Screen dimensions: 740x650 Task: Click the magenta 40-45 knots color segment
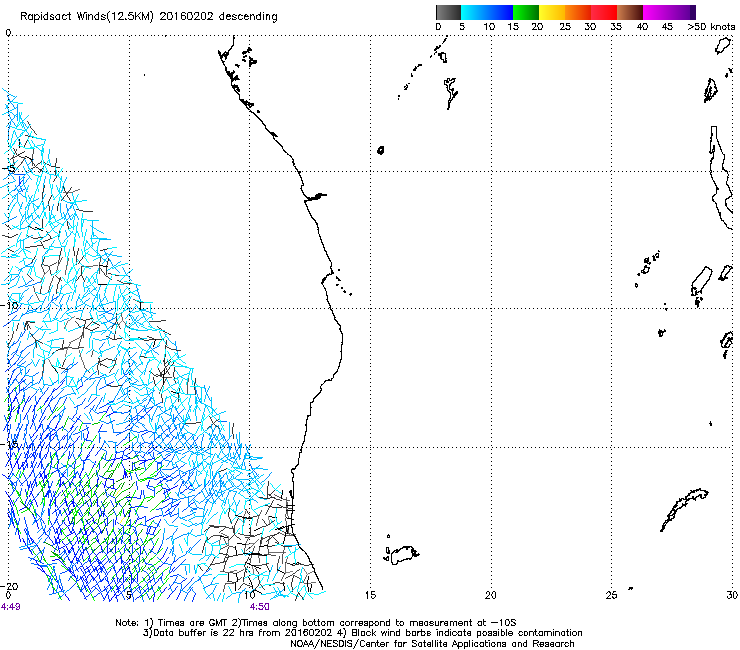656,12
